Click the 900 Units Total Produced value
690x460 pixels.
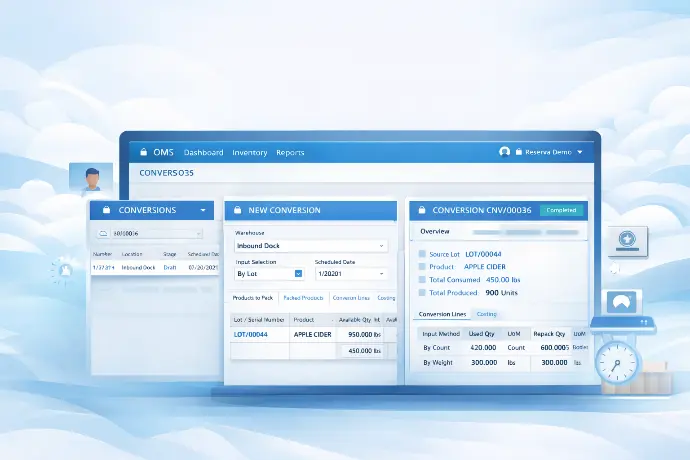click(501, 293)
